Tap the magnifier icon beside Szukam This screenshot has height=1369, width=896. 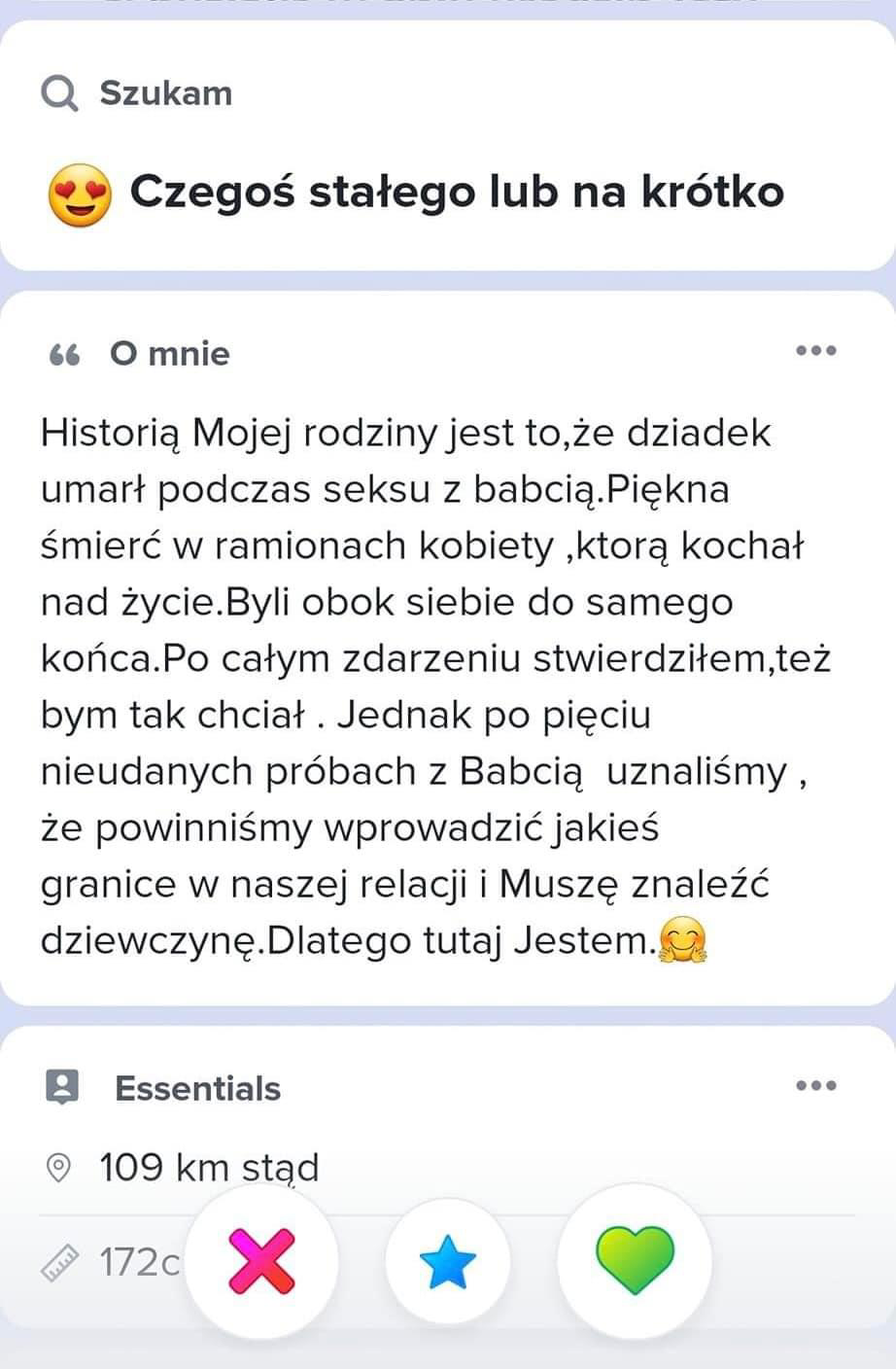tap(60, 94)
